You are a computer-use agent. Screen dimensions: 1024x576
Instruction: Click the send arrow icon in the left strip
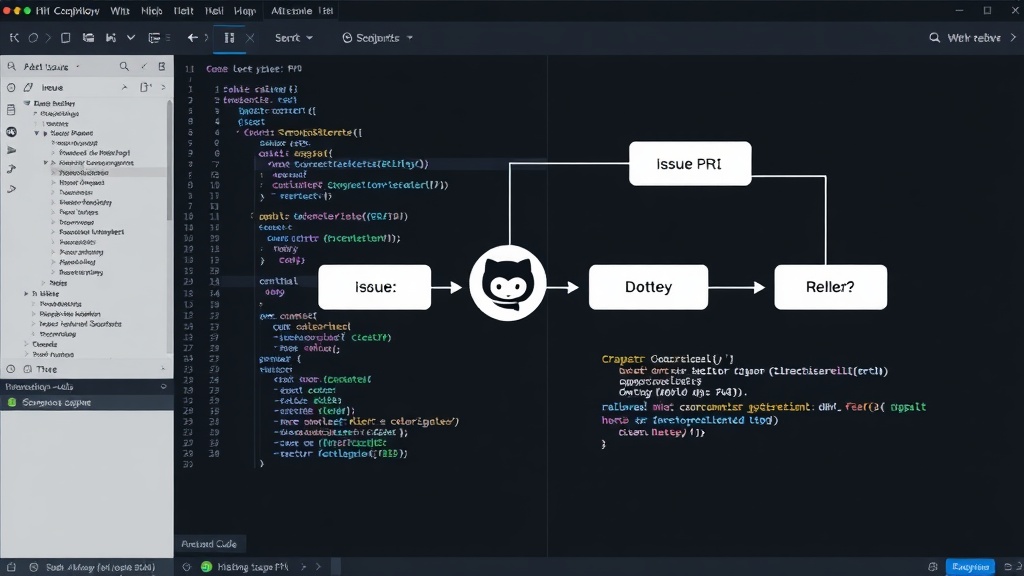click(x=11, y=150)
